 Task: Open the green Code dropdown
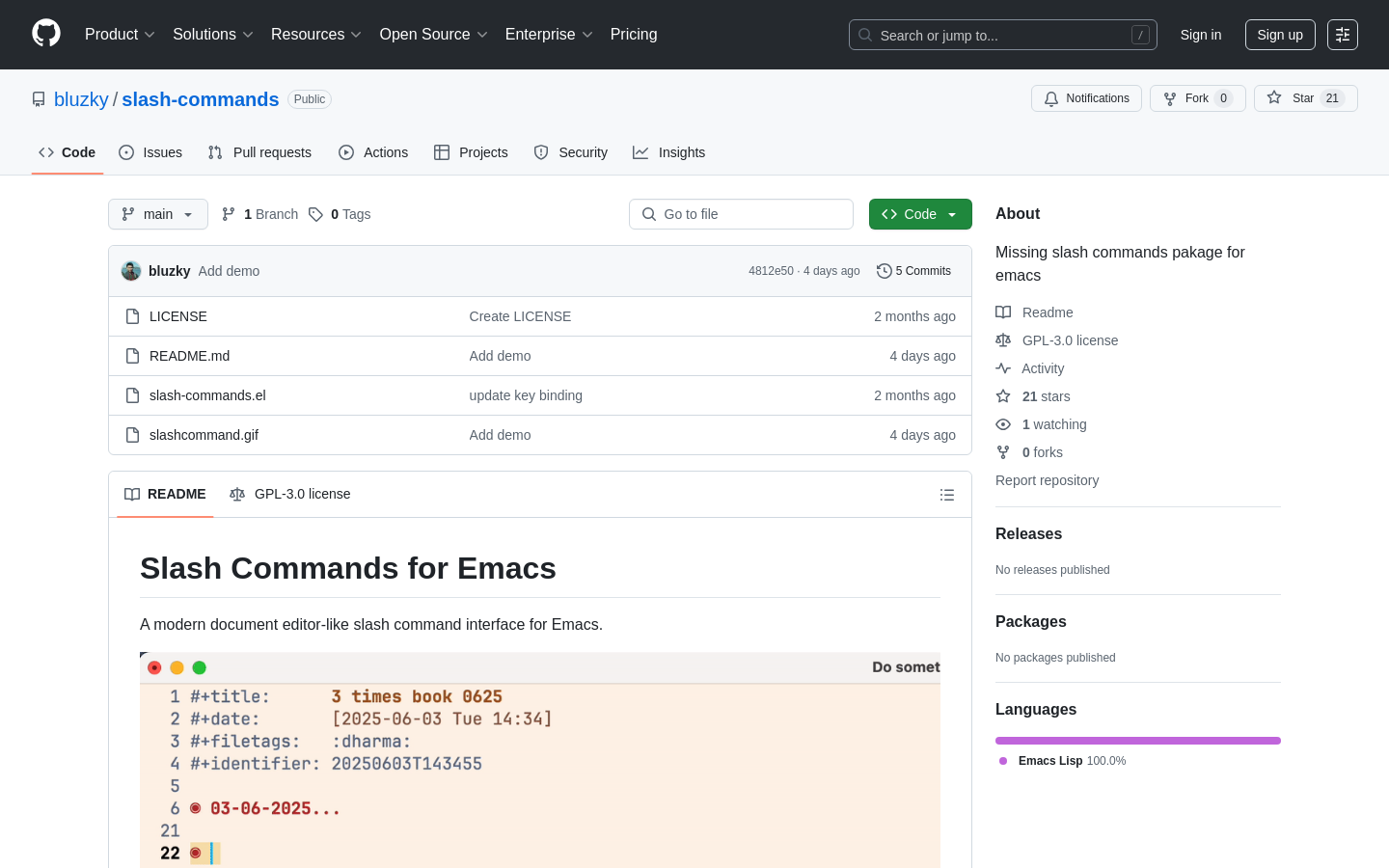tap(919, 214)
